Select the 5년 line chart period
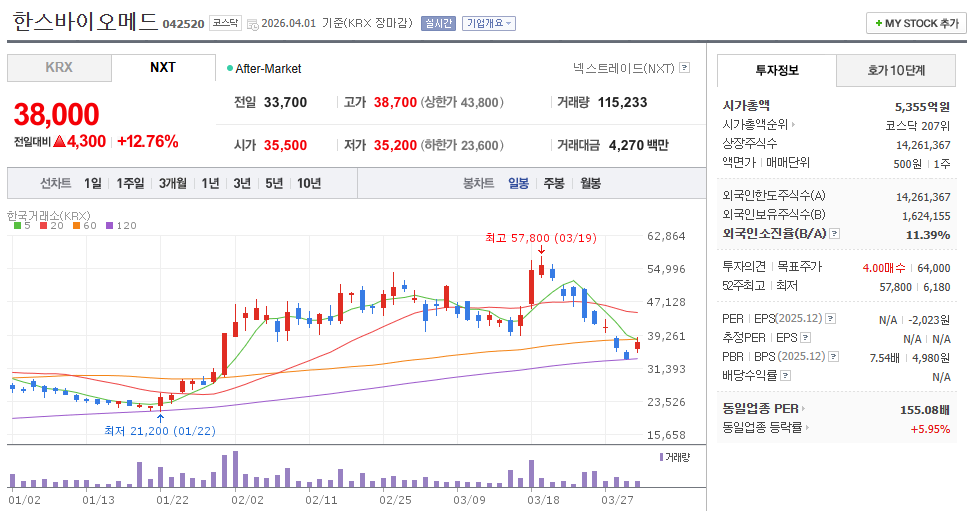971x511 pixels. 274,183
